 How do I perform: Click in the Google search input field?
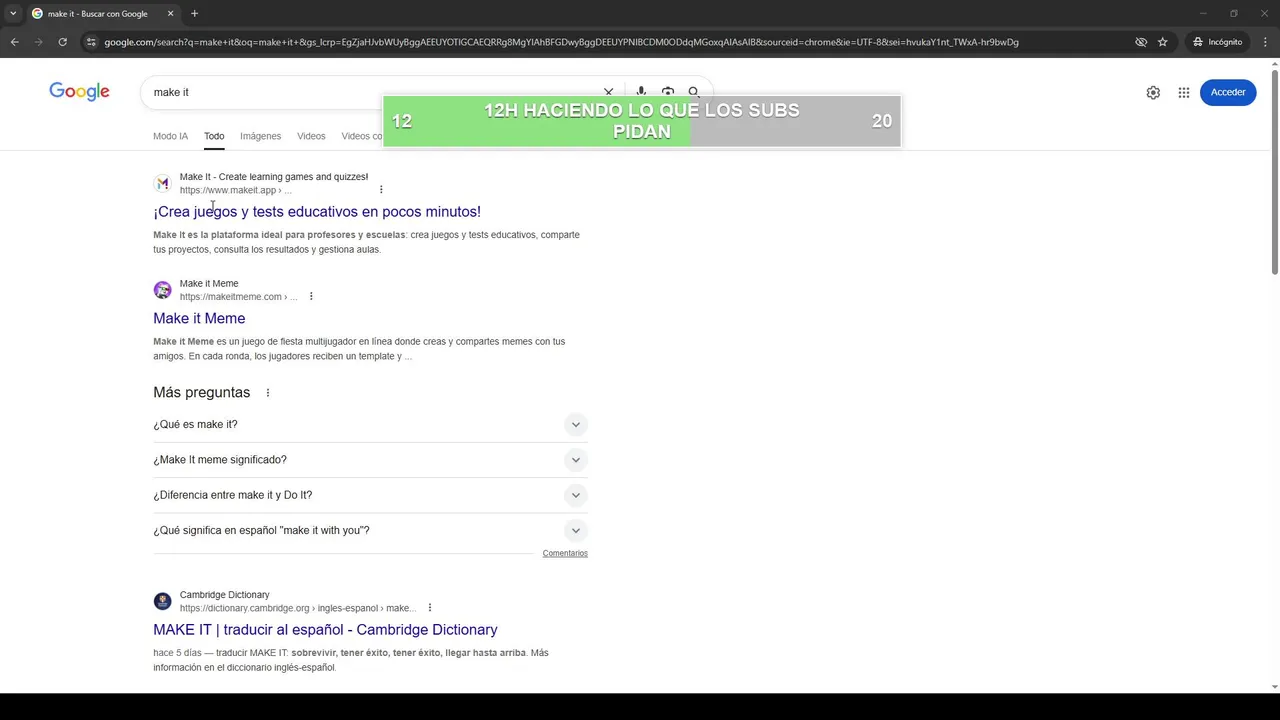pyautogui.click(x=370, y=92)
